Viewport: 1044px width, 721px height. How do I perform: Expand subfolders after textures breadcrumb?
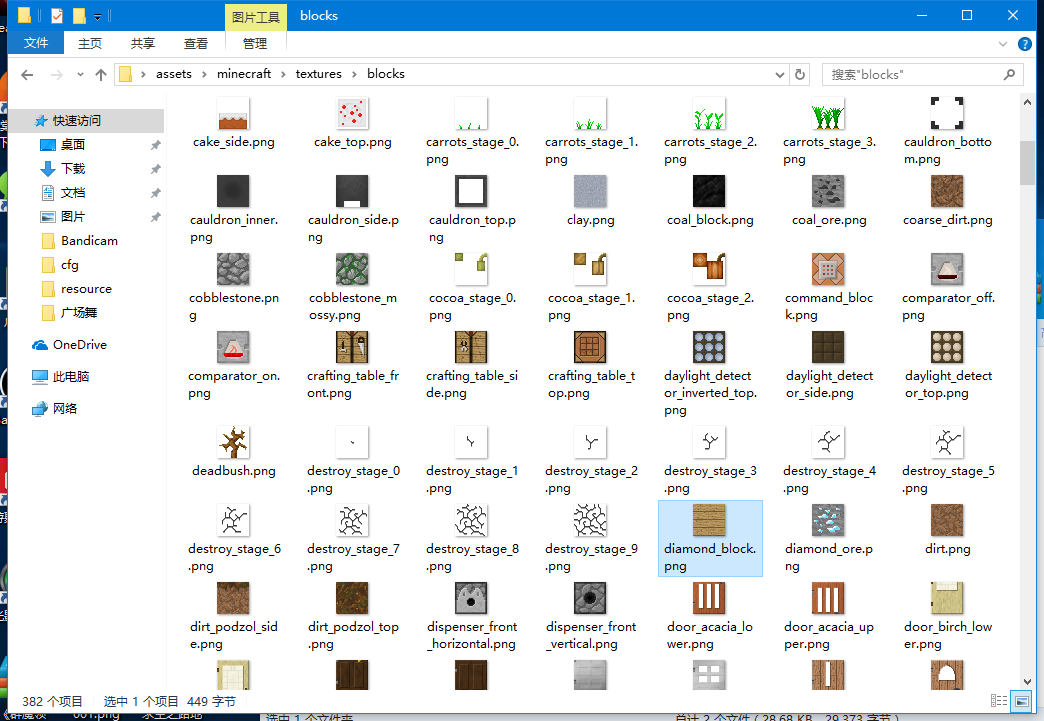coord(354,75)
